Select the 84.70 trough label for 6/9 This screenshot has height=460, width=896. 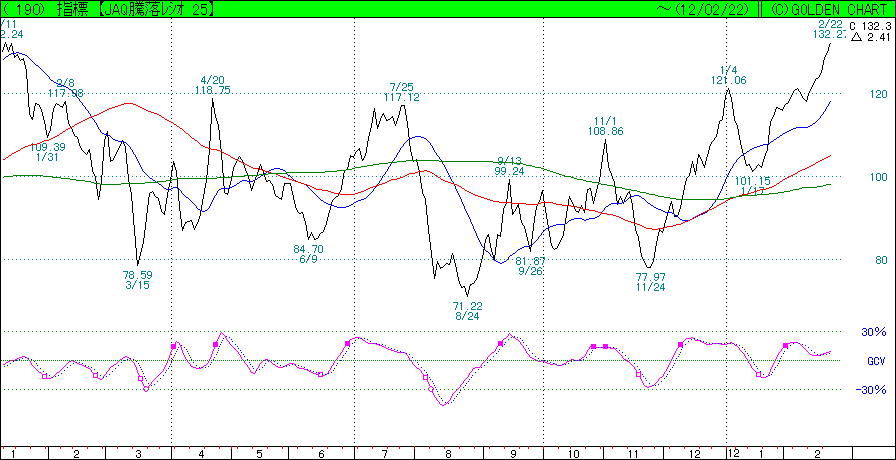308,249
